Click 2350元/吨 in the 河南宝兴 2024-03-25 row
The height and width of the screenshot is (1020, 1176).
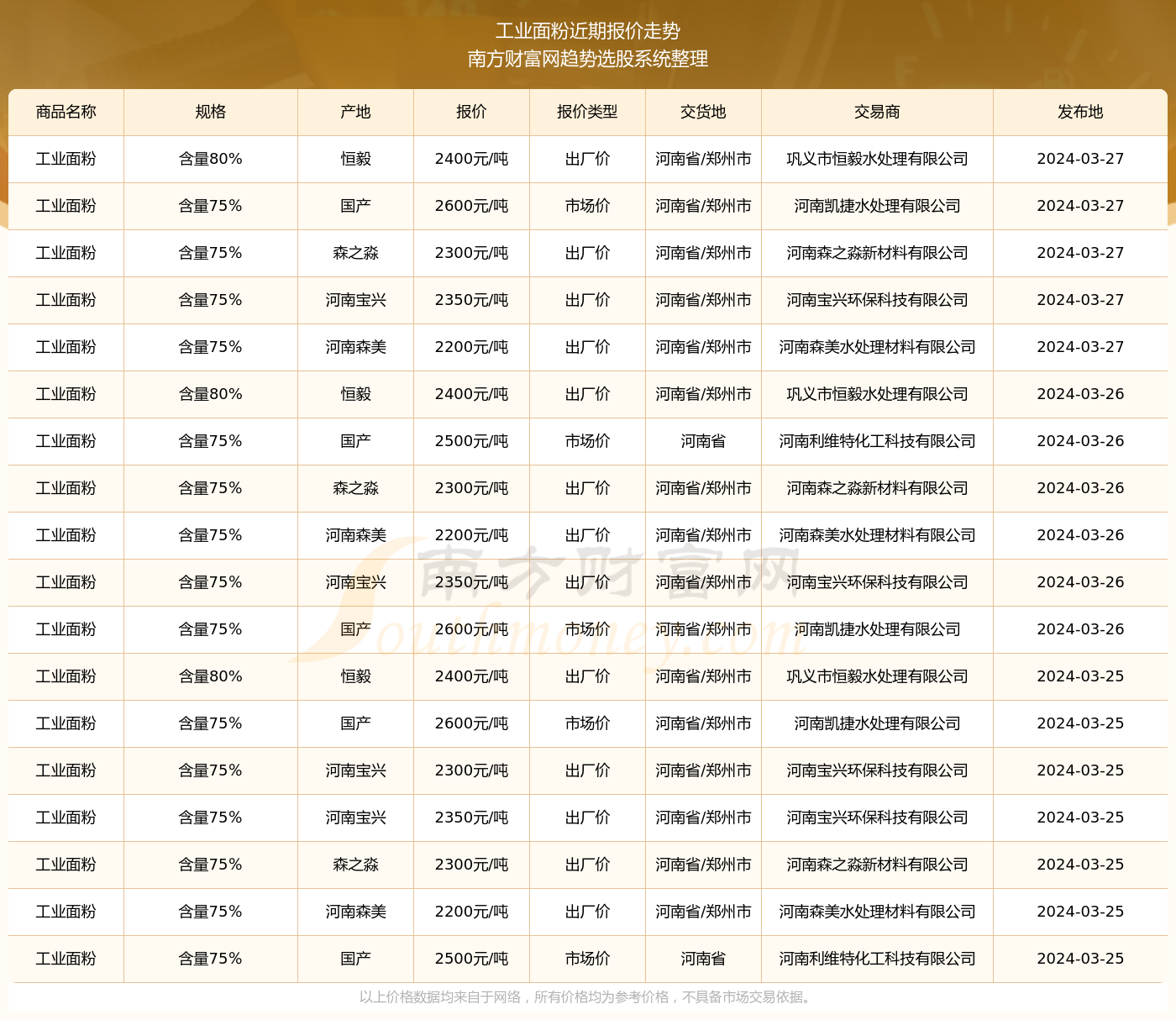pyautogui.click(x=471, y=818)
